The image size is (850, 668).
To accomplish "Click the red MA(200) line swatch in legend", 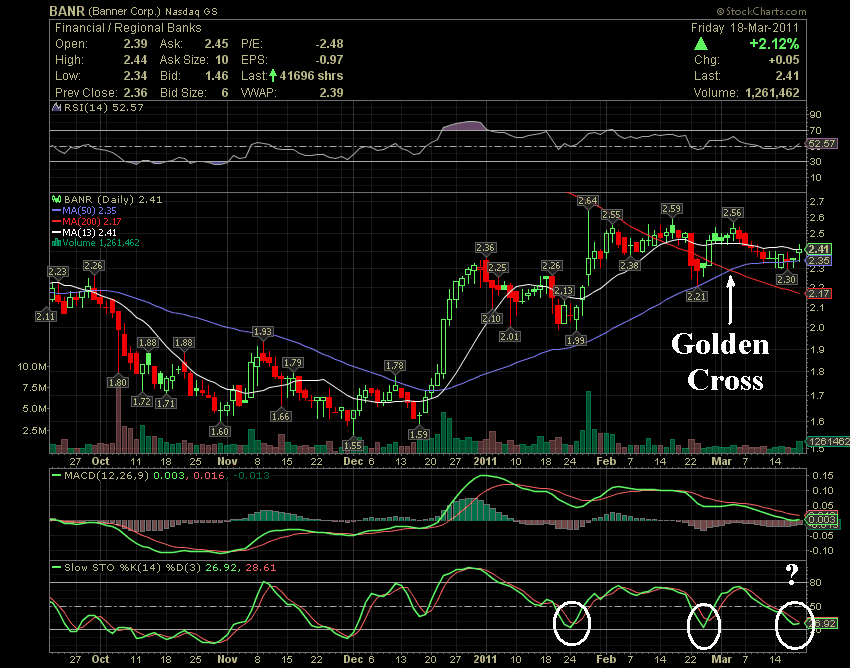I will click(56, 222).
